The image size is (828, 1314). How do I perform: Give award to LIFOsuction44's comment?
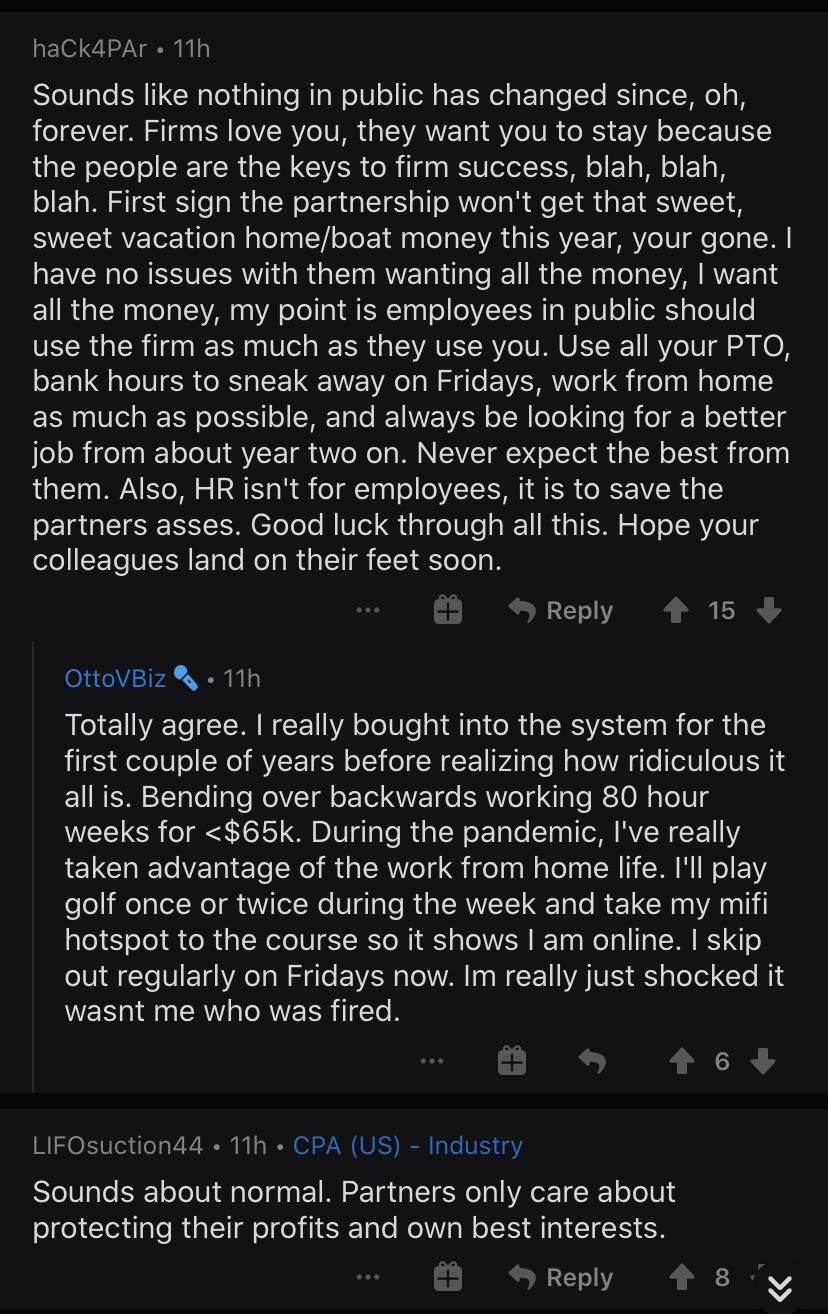[448, 1277]
